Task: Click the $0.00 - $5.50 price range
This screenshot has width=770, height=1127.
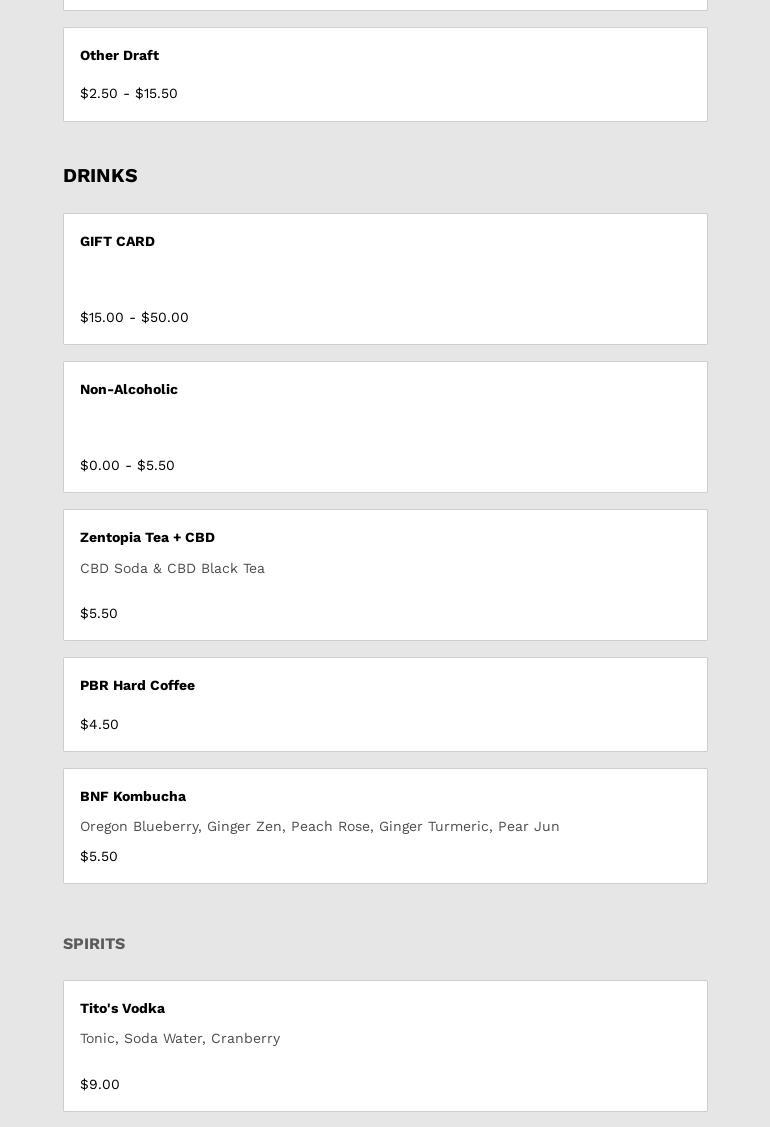Action: (127, 465)
